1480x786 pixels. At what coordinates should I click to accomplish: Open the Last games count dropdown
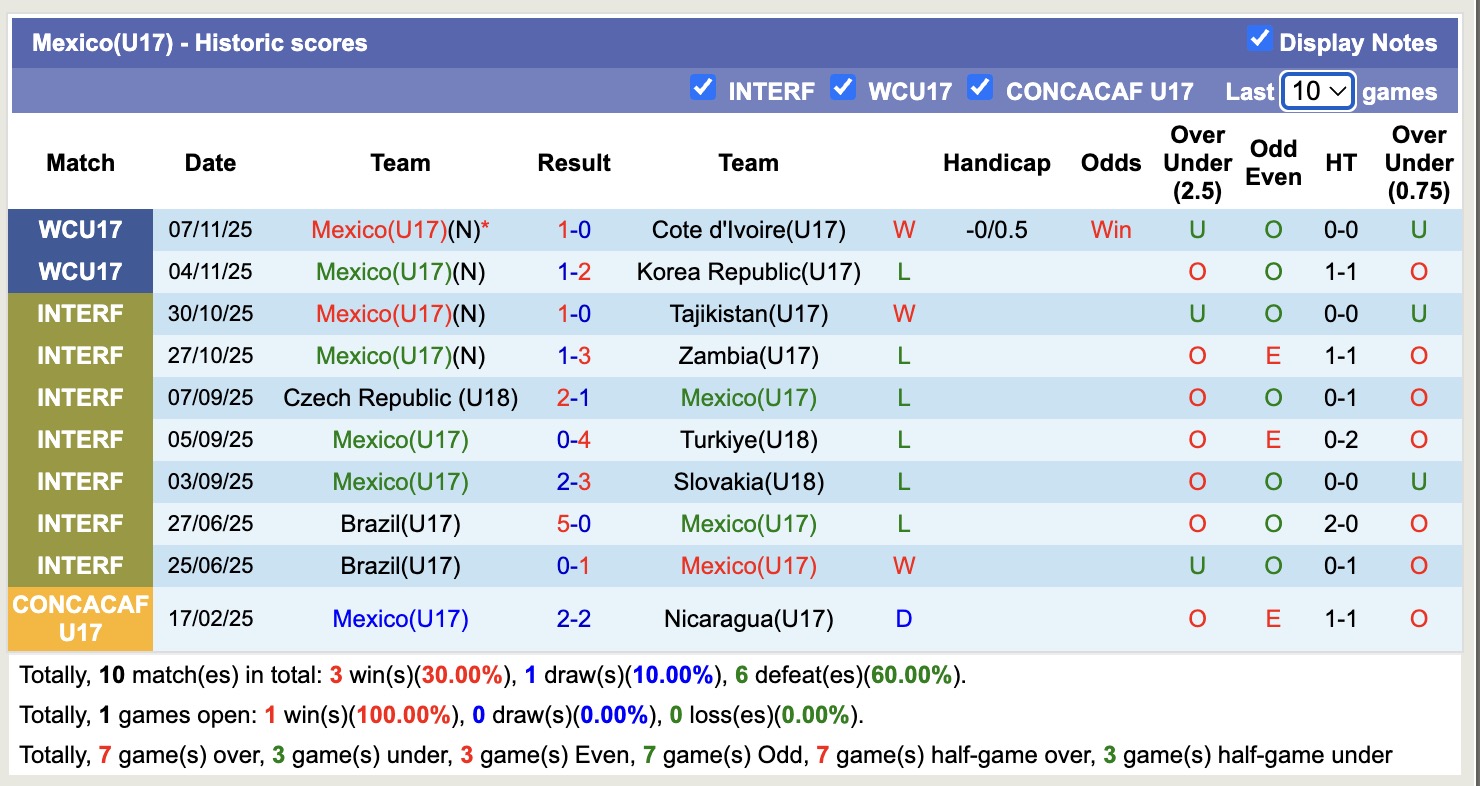click(1317, 92)
